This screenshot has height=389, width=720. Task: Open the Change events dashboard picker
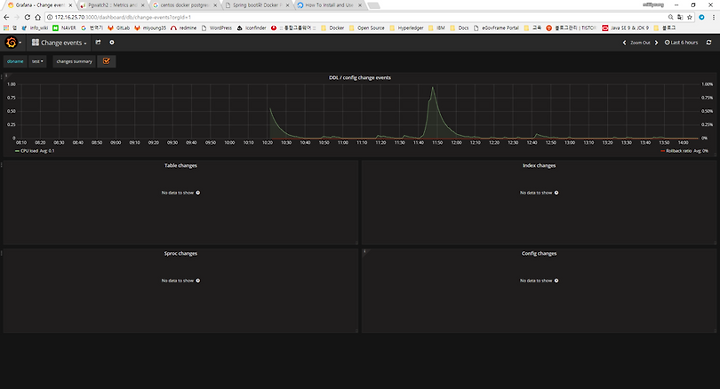click(x=59, y=43)
